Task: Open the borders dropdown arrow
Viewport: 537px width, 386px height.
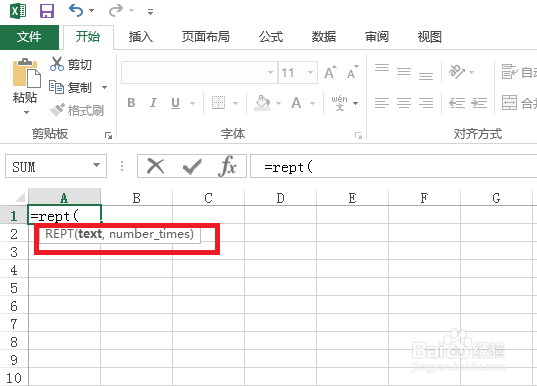Action: [236, 103]
